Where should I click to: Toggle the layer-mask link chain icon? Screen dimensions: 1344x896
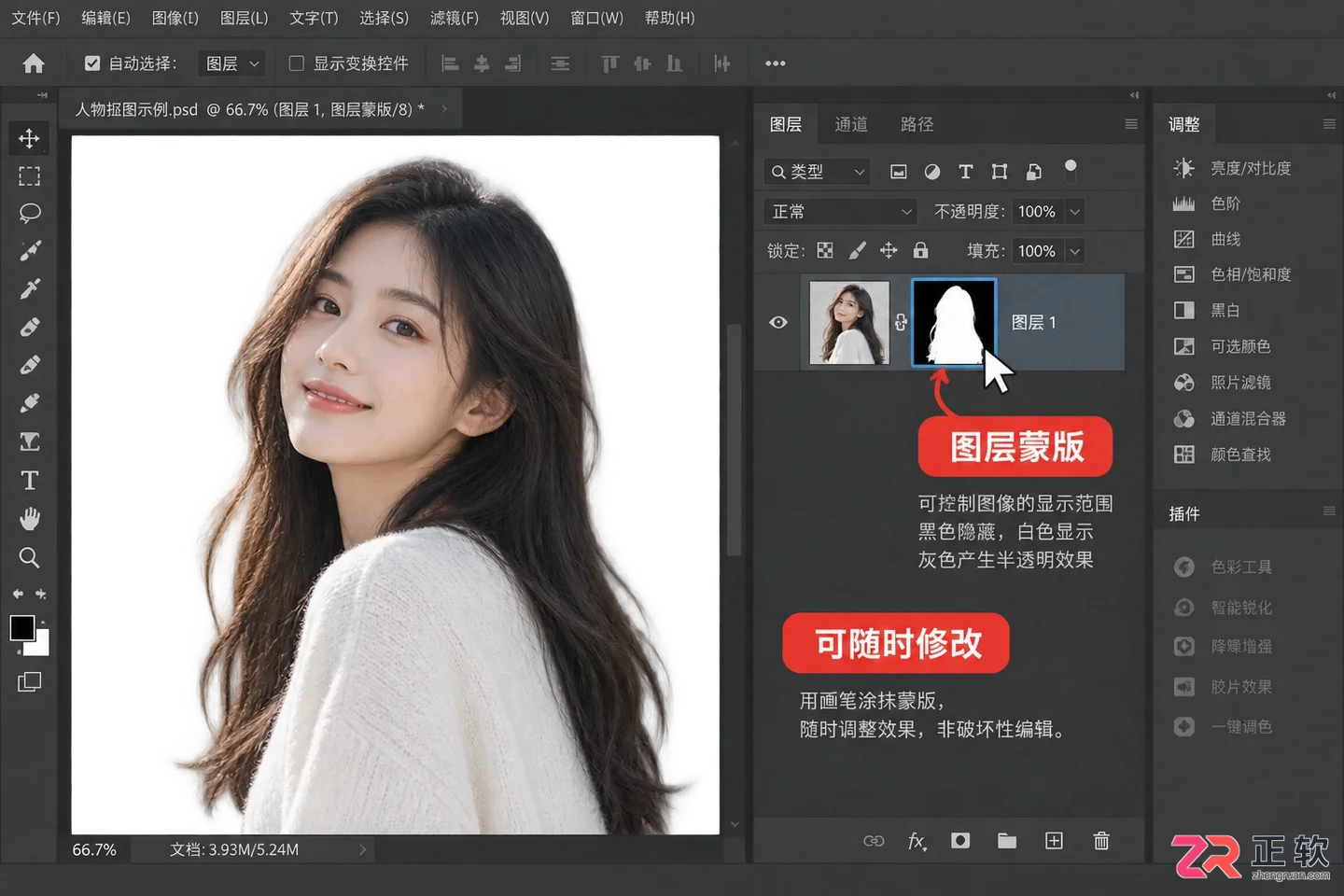click(901, 322)
